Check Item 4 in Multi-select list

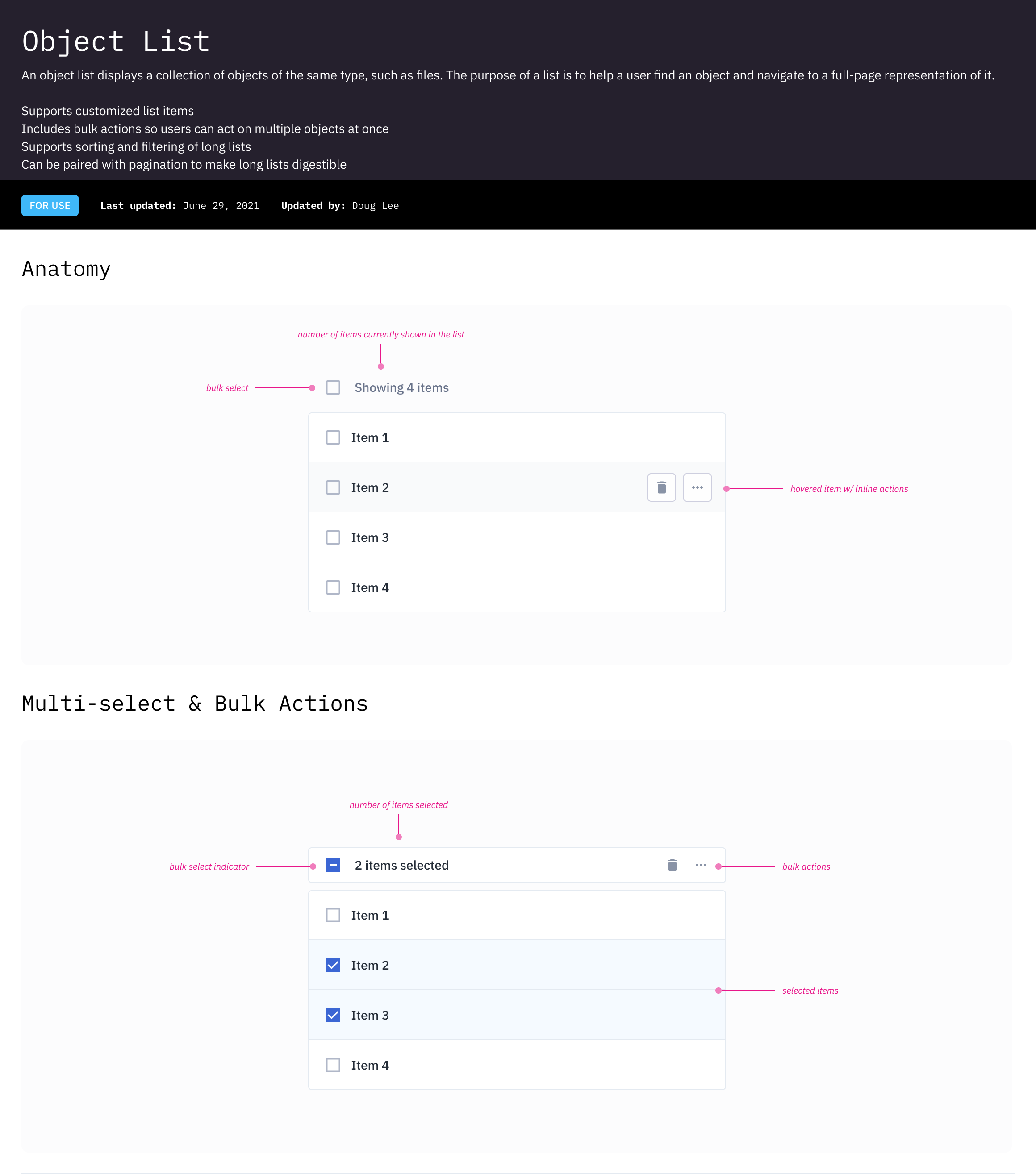click(333, 1065)
